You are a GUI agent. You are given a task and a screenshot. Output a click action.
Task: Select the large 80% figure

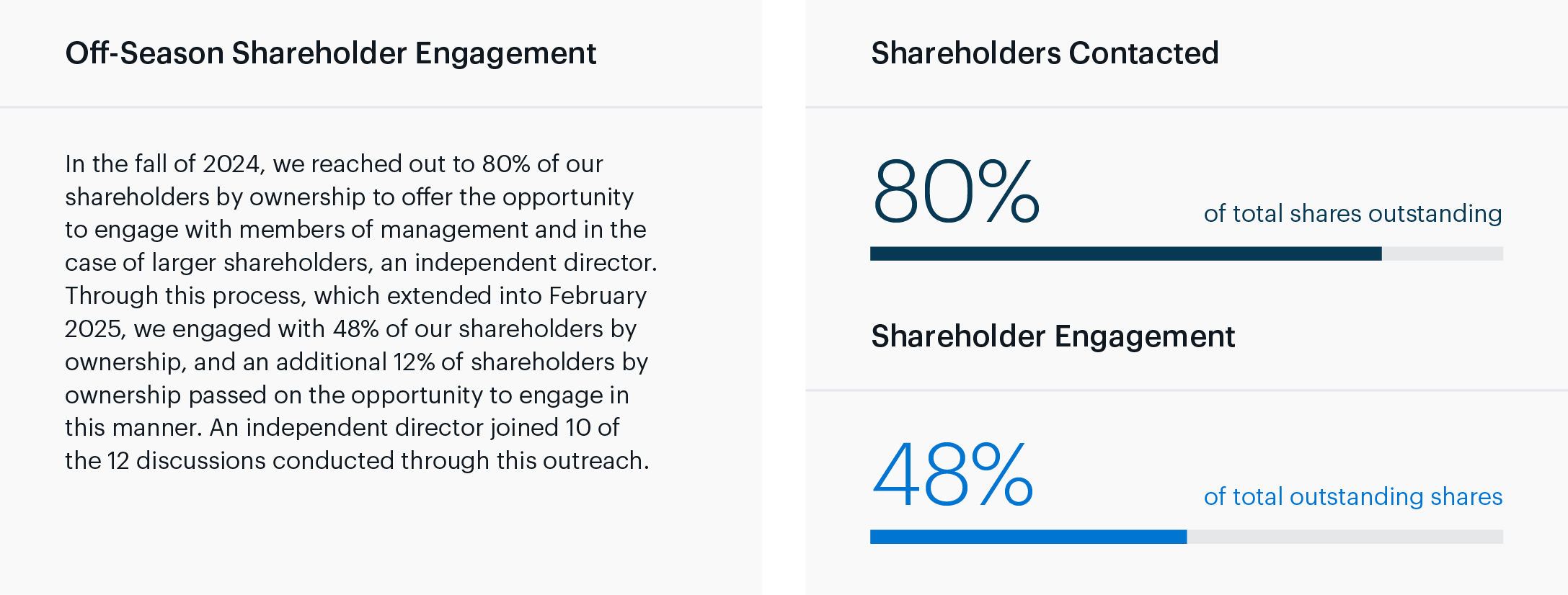[x=955, y=192]
